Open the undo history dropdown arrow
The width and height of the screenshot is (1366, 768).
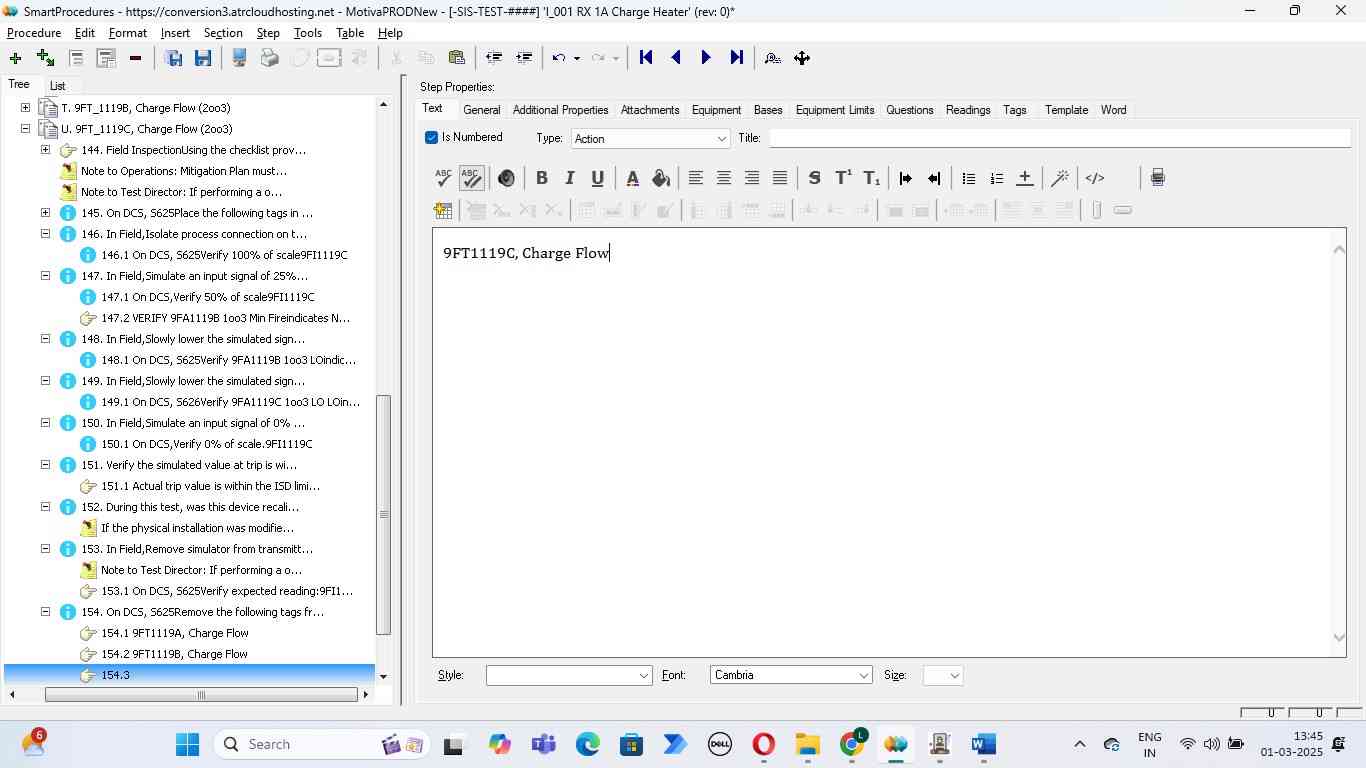point(577,58)
